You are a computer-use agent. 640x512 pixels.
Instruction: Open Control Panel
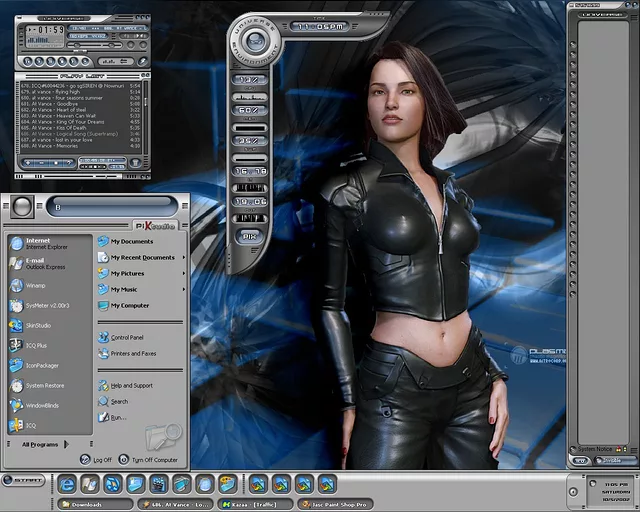click(x=127, y=337)
